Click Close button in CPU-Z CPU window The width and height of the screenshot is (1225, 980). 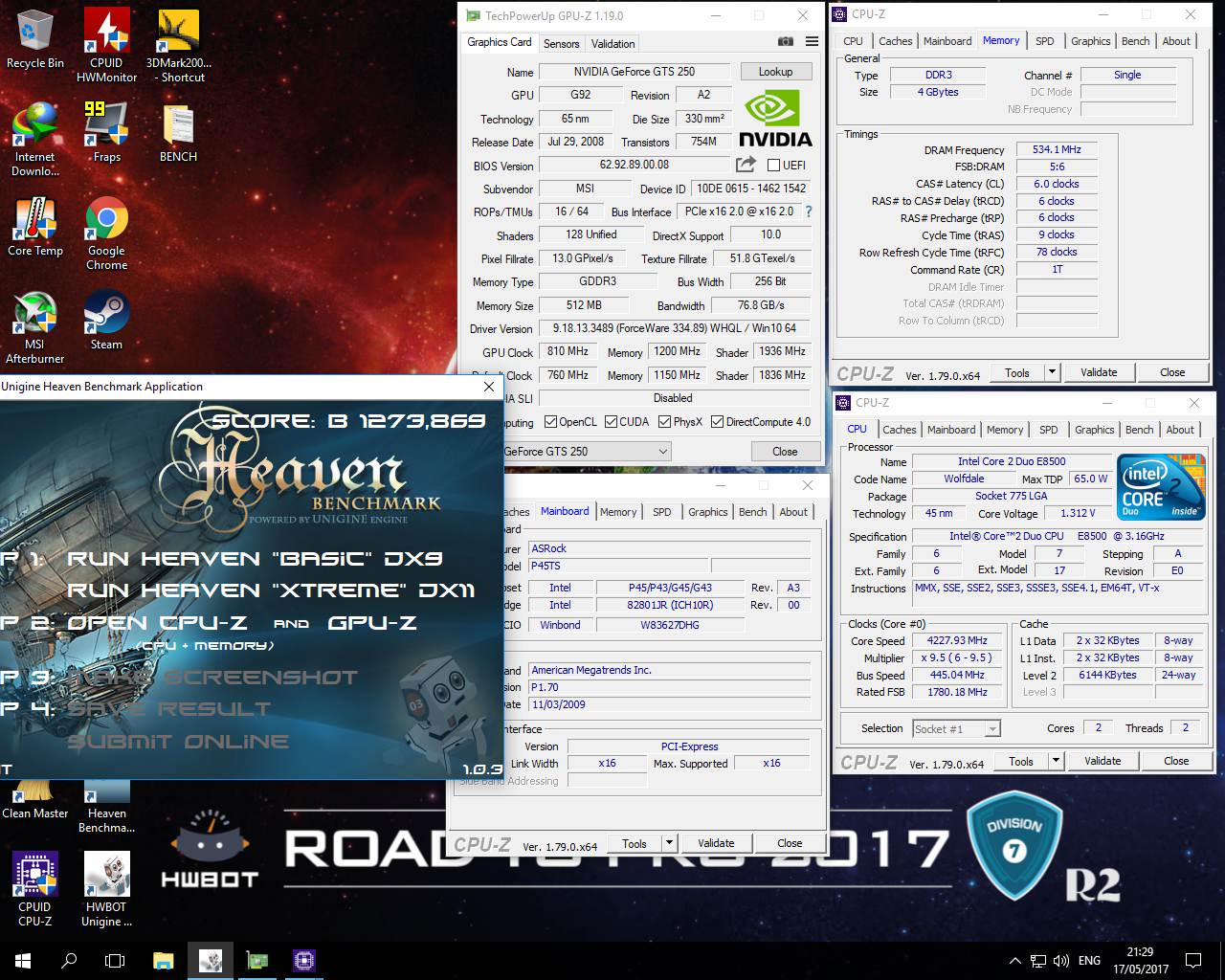(x=1176, y=761)
